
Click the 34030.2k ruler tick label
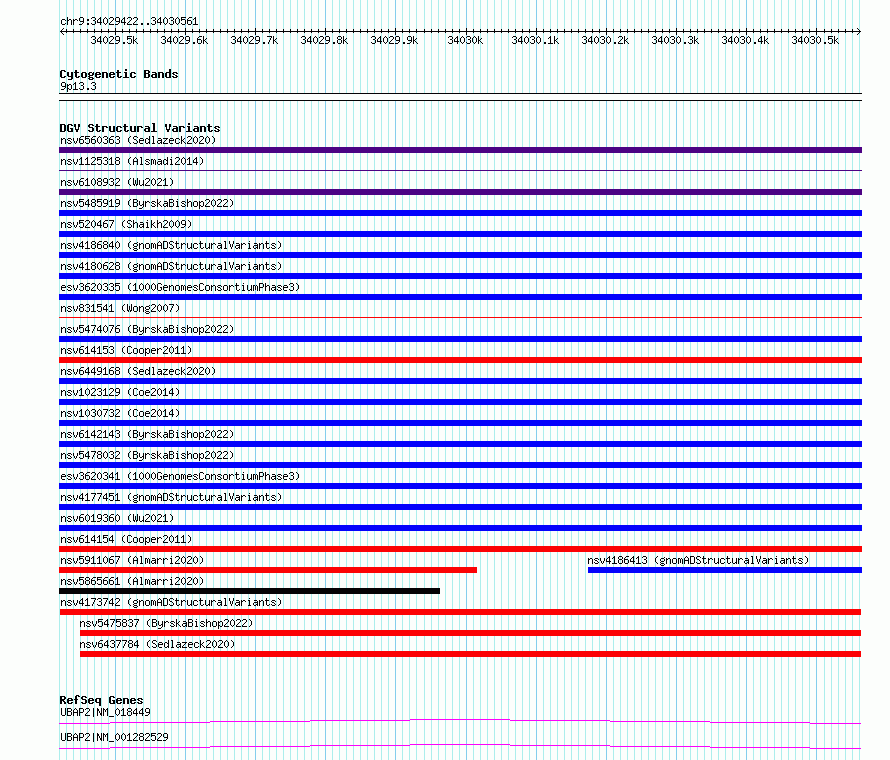(x=605, y=40)
